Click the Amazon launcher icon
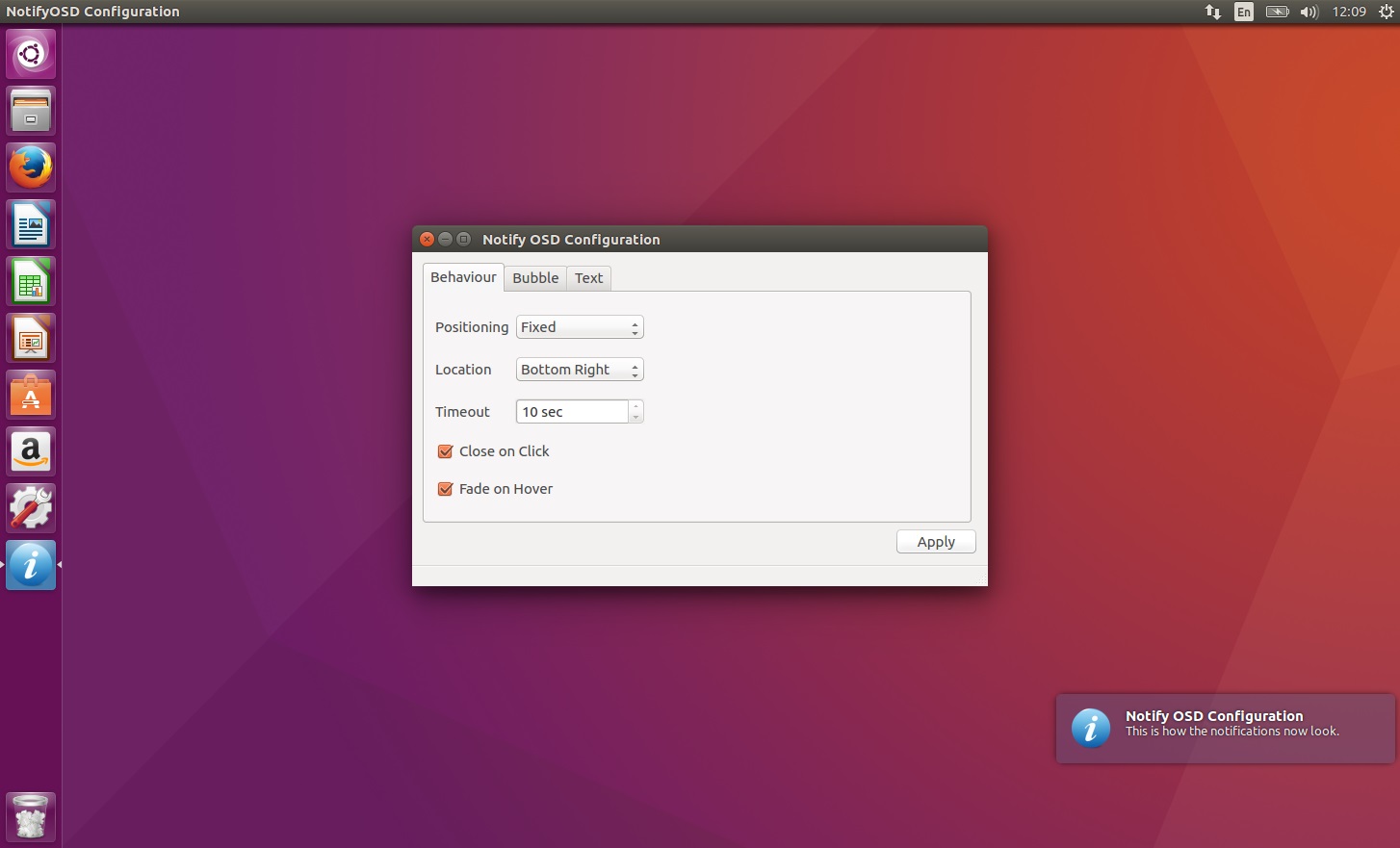 coord(31,451)
